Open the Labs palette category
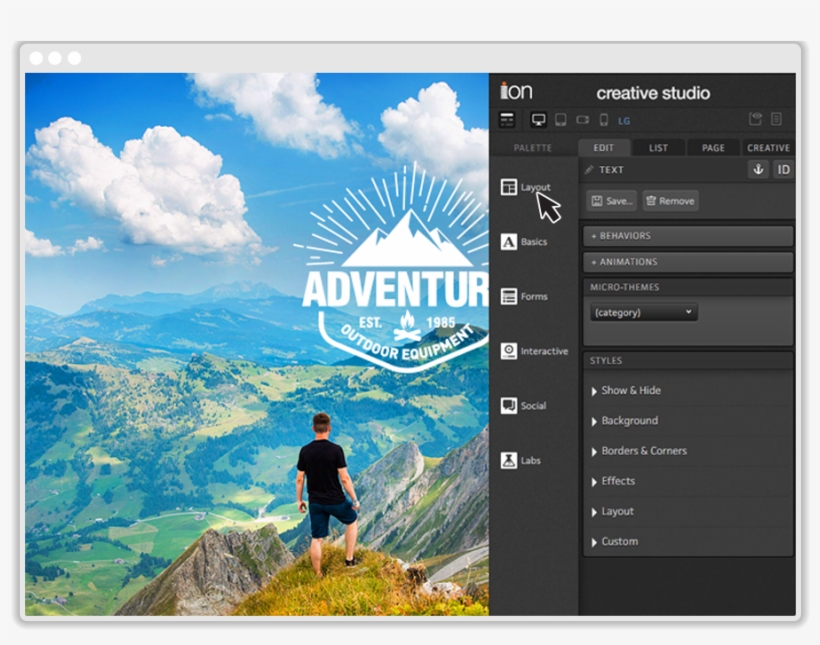Image resolution: width=820 pixels, height=645 pixels. pos(520,461)
